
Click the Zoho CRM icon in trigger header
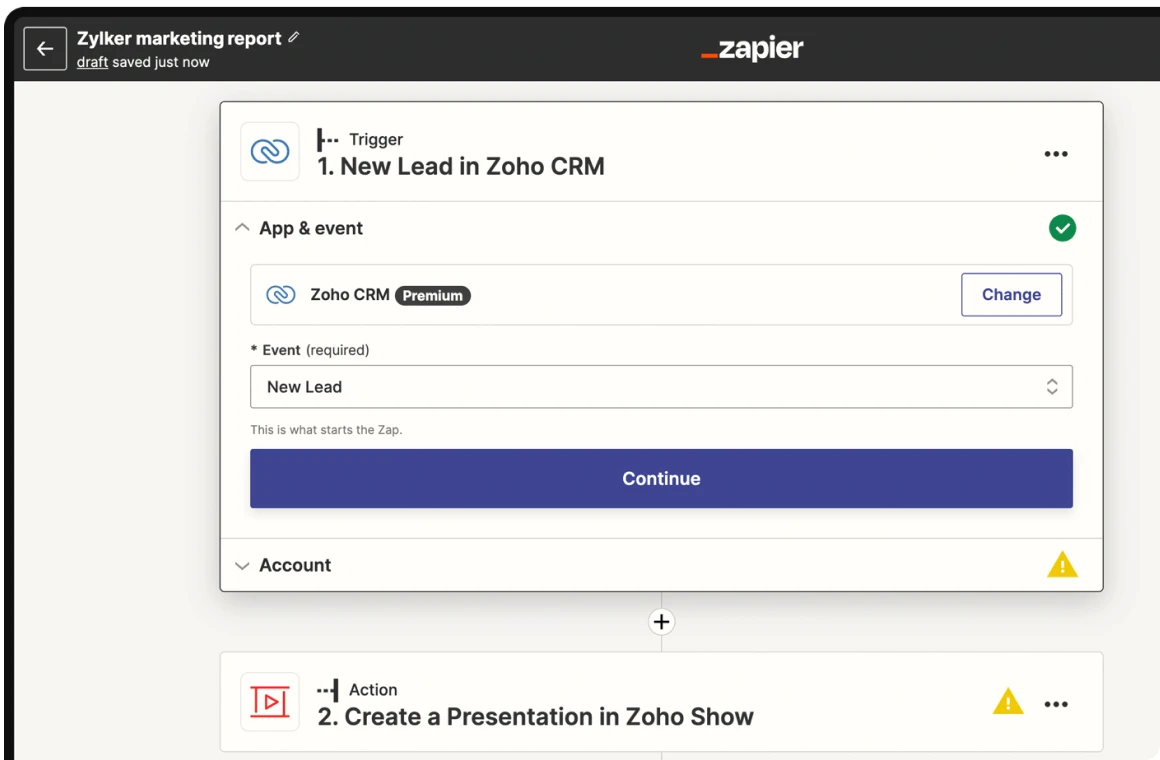pos(270,152)
